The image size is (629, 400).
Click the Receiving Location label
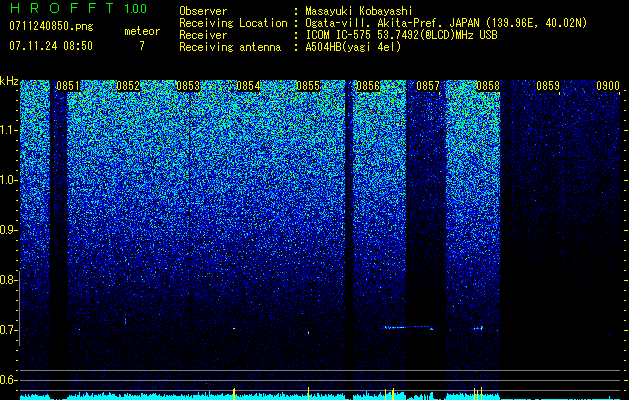[233, 23]
